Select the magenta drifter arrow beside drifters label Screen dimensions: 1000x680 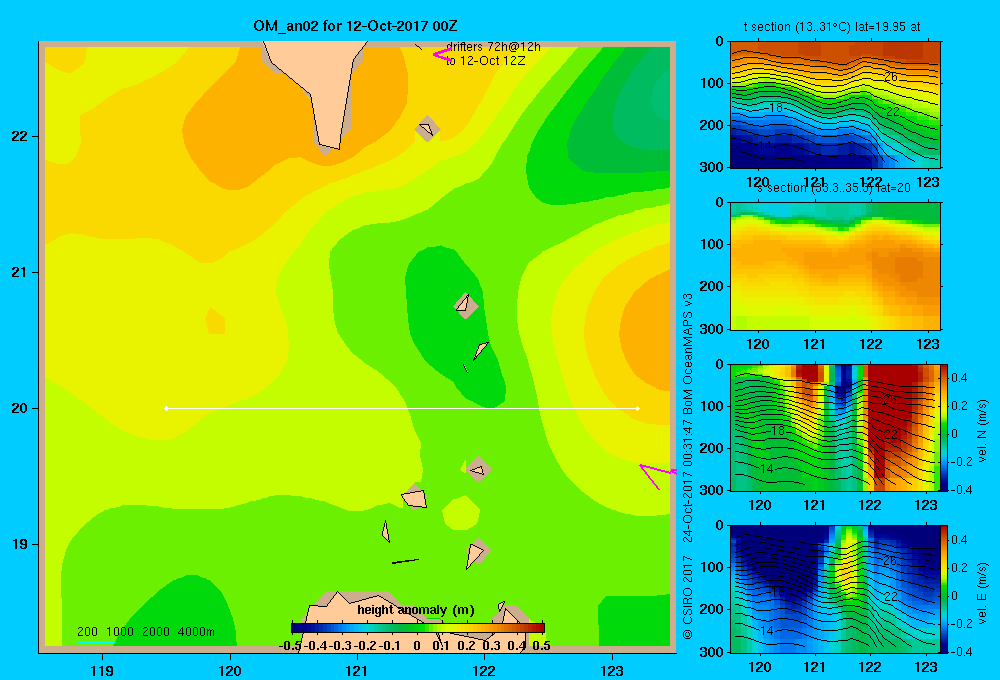point(441,55)
